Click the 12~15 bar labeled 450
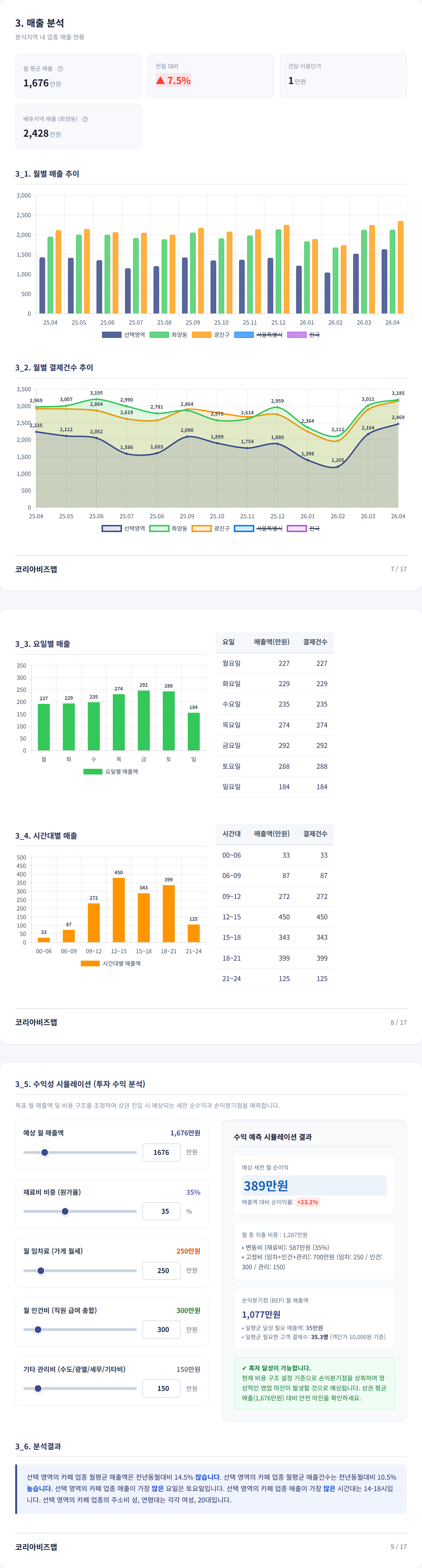422x1568 pixels. [x=119, y=910]
